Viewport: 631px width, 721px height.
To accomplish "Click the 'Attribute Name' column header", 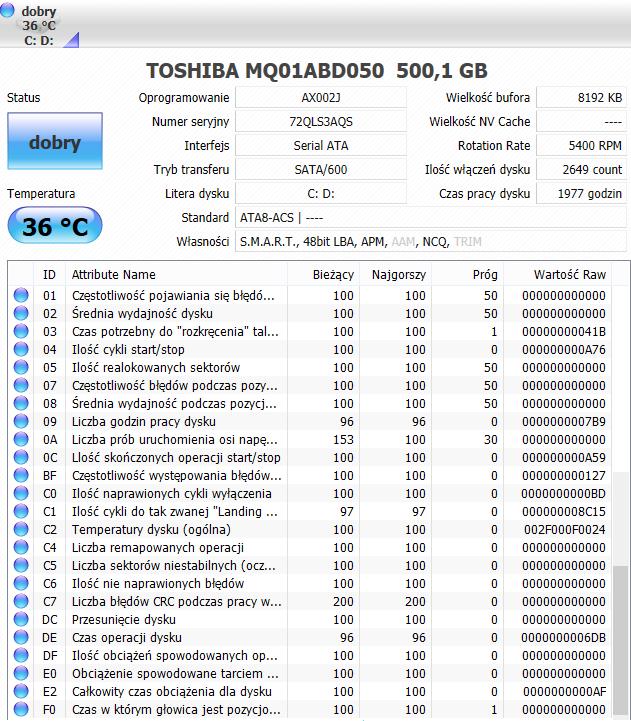I will pos(176,275).
